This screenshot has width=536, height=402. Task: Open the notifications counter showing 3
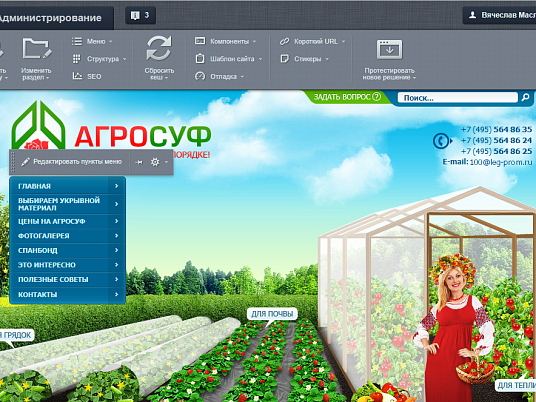pos(140,15)
